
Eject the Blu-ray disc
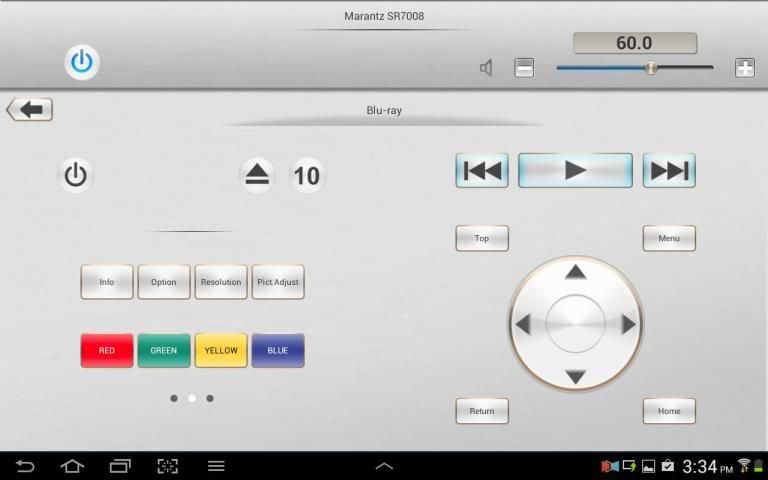click(258, 176)
